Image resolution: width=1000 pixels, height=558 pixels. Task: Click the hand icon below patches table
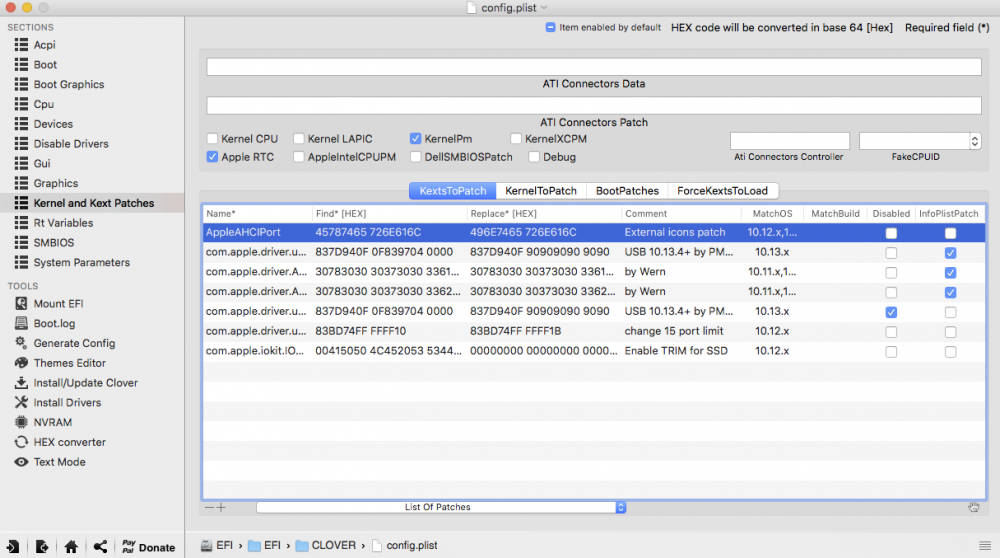(x=973, y=508)
